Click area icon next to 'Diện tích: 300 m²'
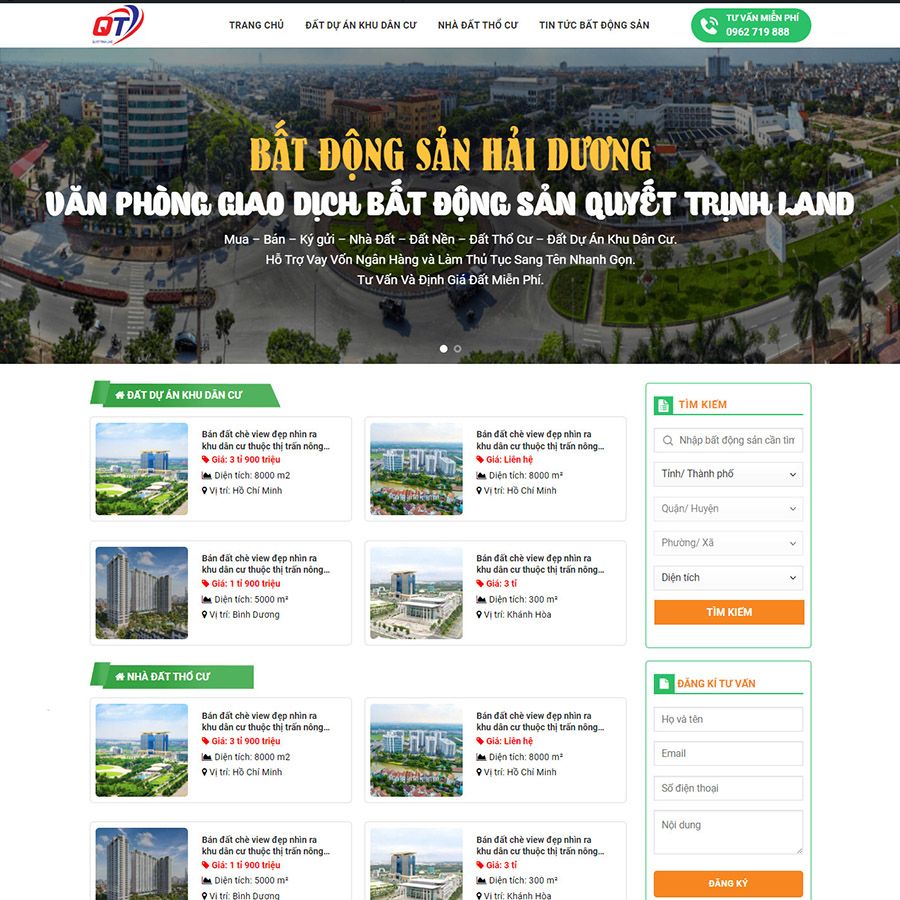This screenshot has width=900, height=900. 482,598
